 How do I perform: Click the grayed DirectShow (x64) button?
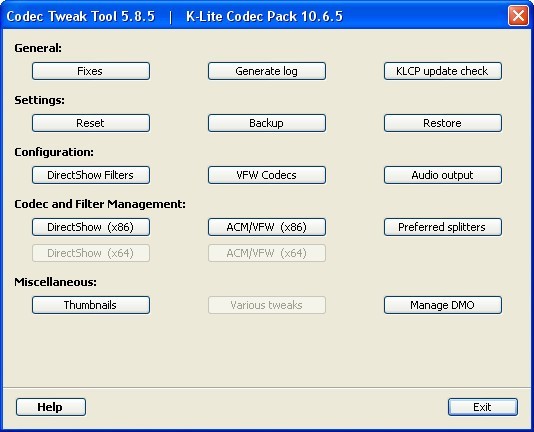[x=91, y=253]
